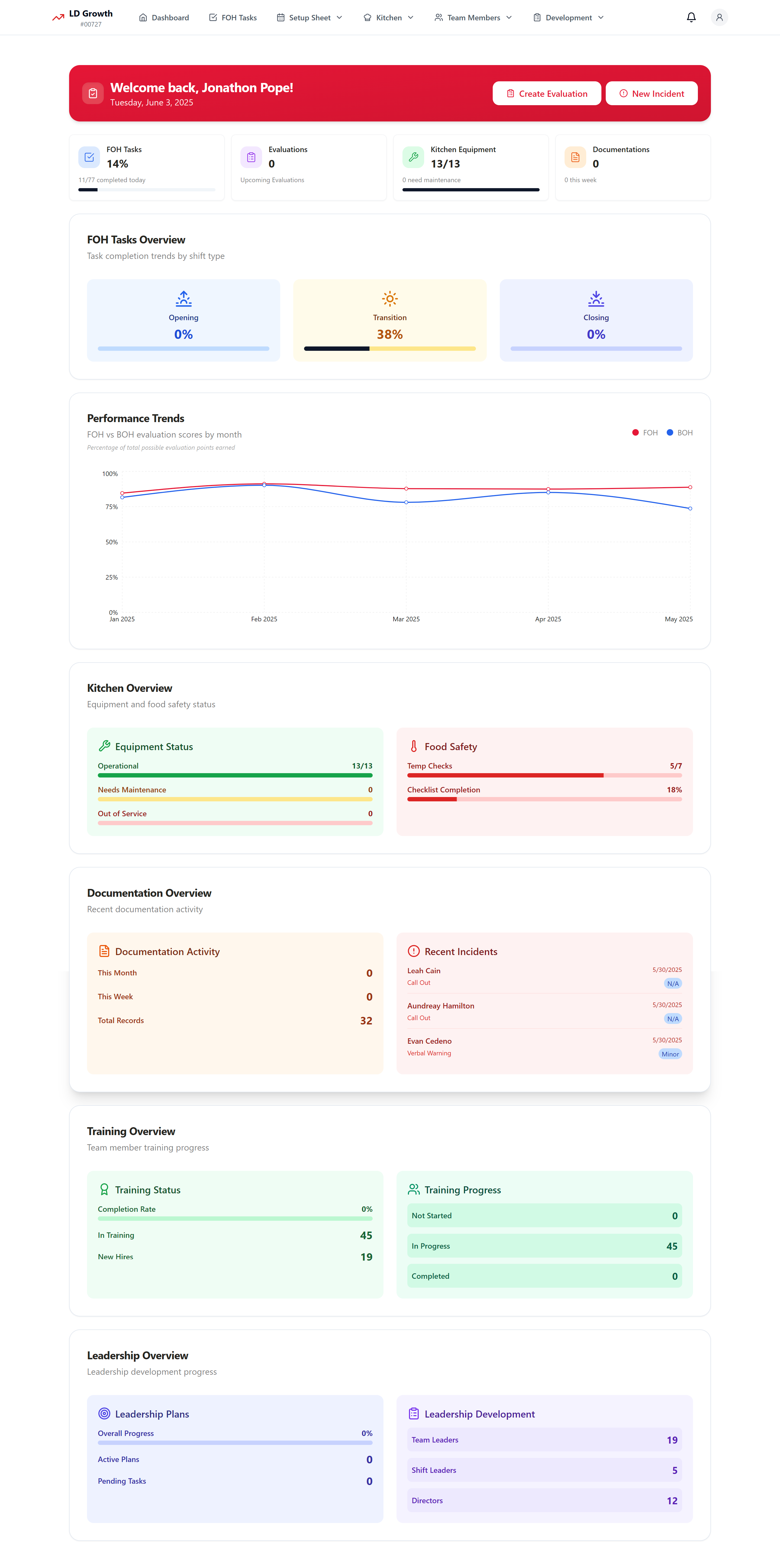Click the Checklist Completion progress bar
The width and height of the screenshot is (780, 1568).
[544, 799]
